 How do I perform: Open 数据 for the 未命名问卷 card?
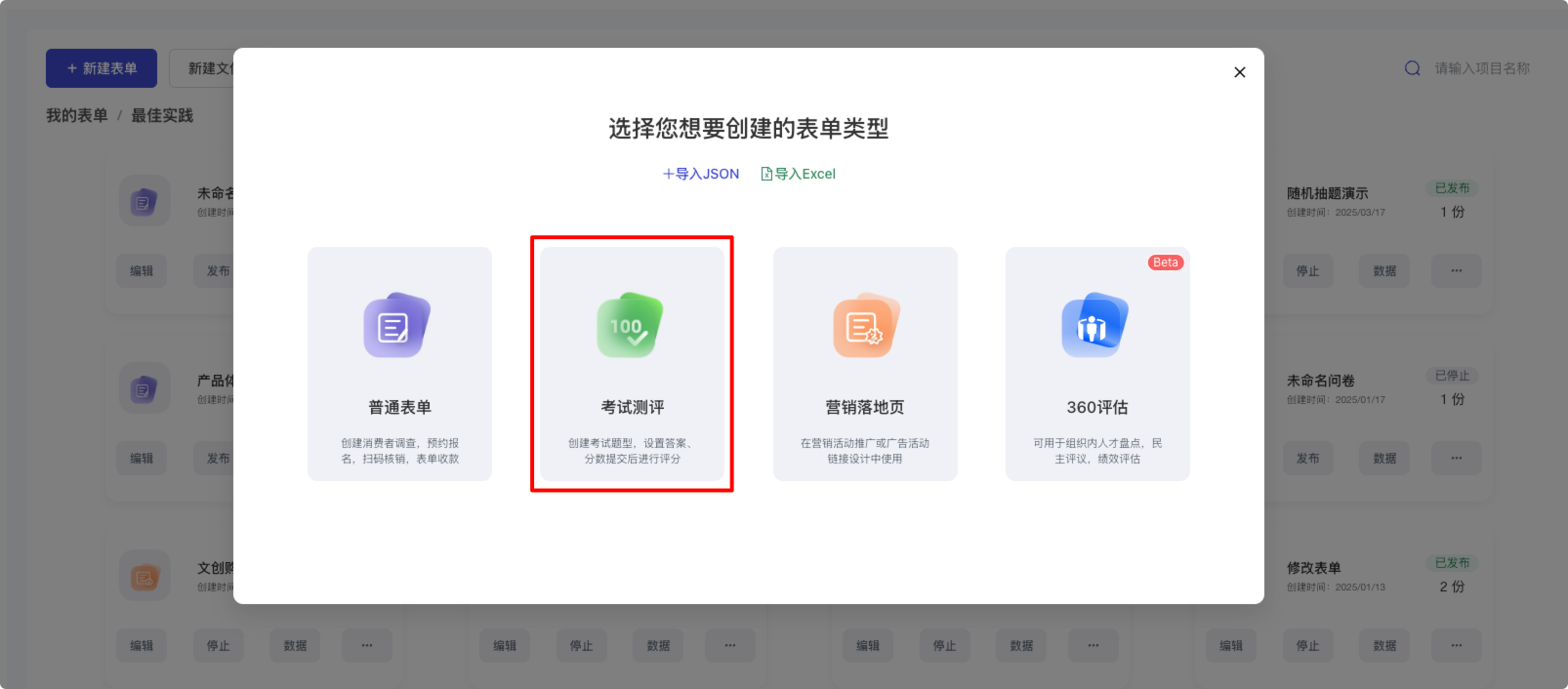click(1384, 459)
